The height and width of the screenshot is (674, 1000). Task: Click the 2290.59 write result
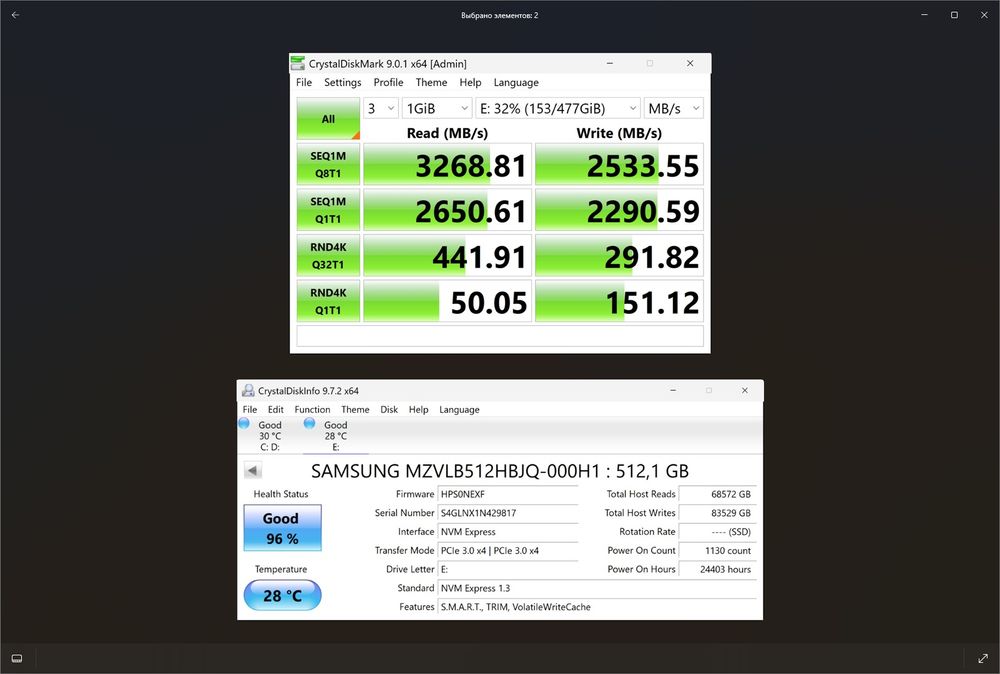pyautogui.click(x=619, y=210)
